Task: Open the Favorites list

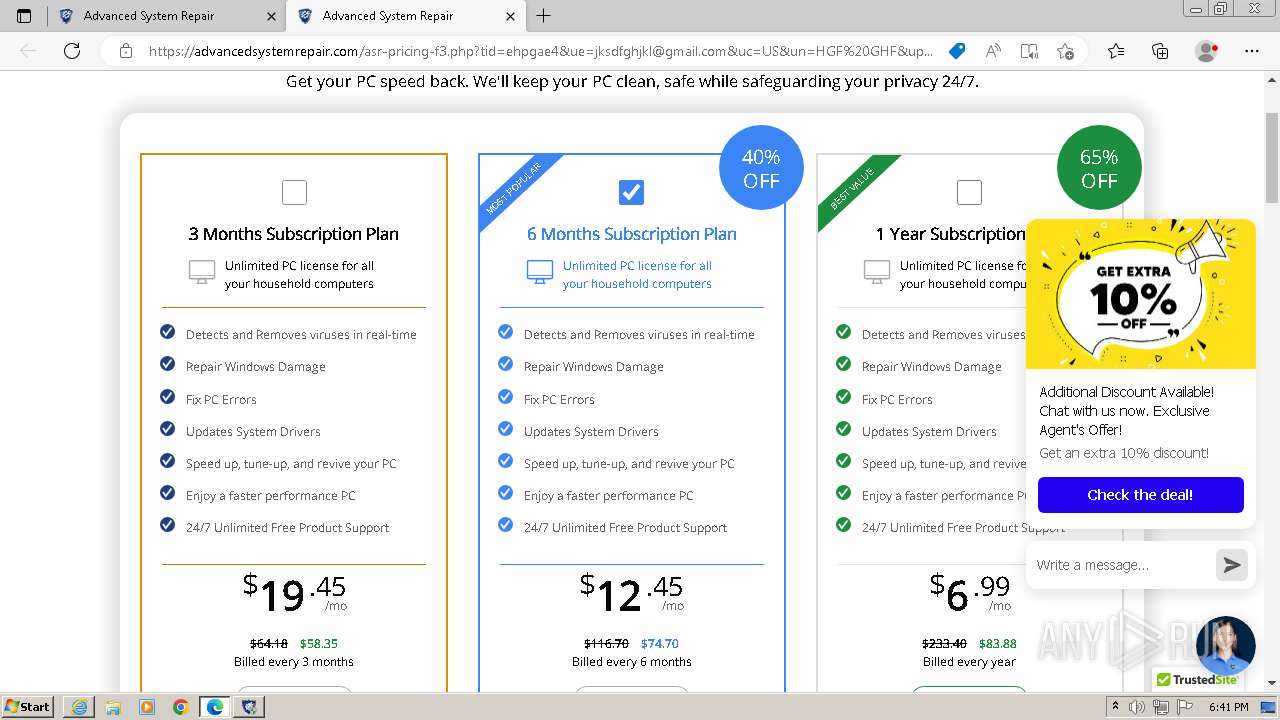Action: click(1116, 51)
